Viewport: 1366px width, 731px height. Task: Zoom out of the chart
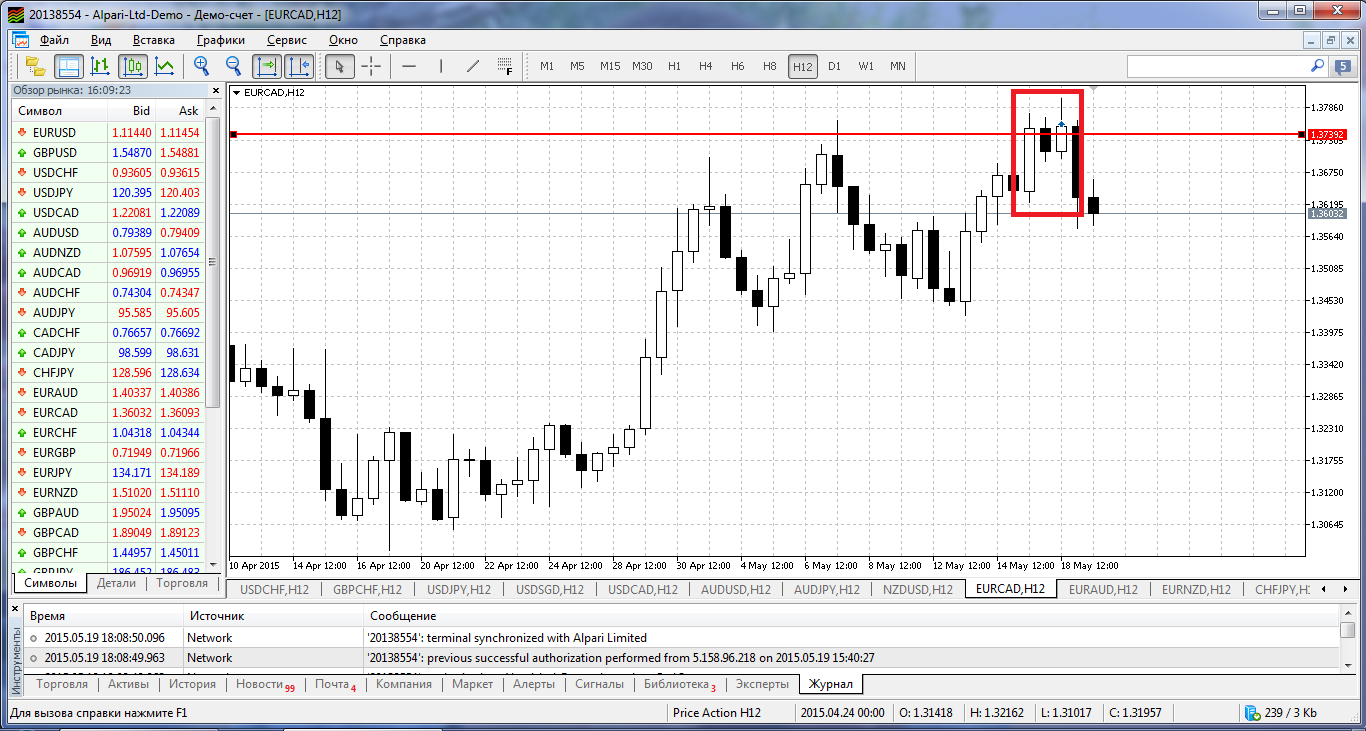point(233,66)
